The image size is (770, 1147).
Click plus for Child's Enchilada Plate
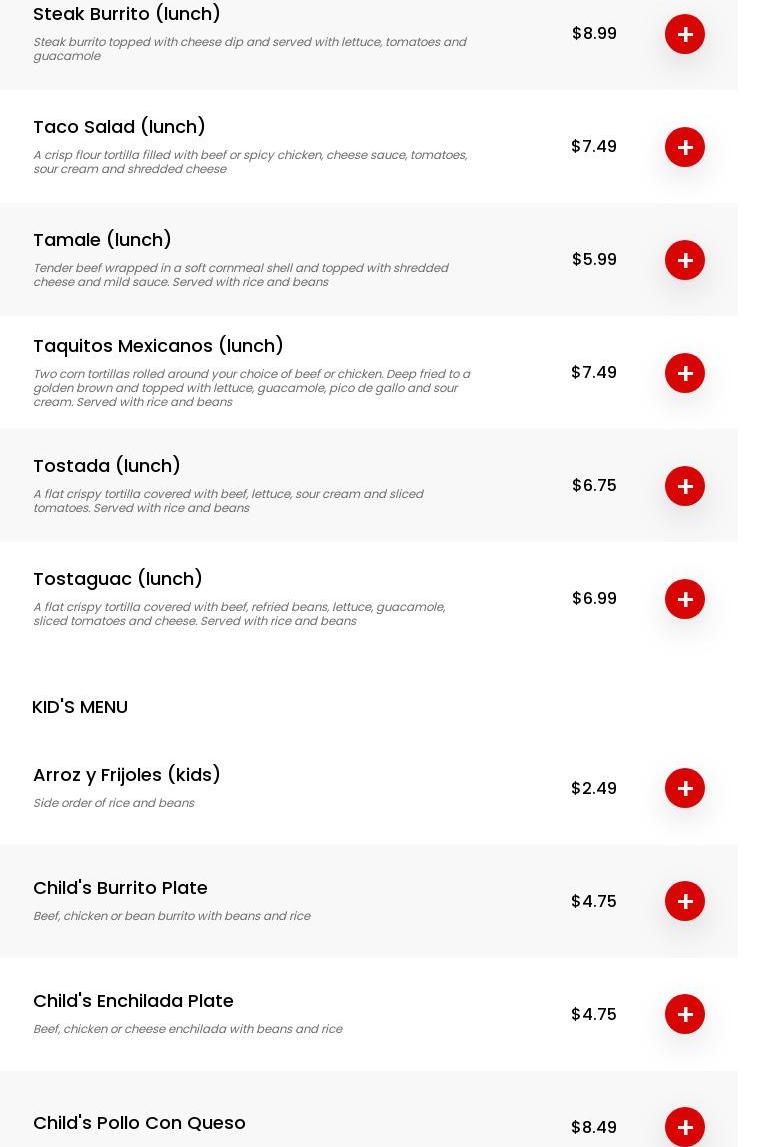click(x=685, y=1014)
